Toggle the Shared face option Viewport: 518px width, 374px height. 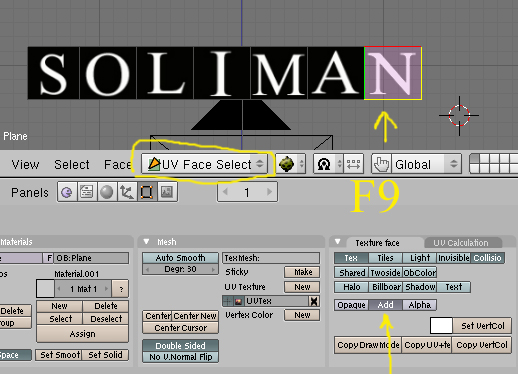tap(352, 273)
